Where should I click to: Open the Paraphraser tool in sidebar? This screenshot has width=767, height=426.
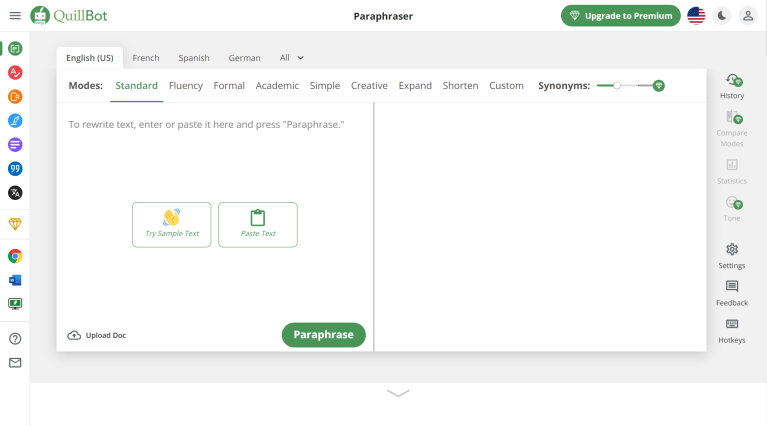15,48
